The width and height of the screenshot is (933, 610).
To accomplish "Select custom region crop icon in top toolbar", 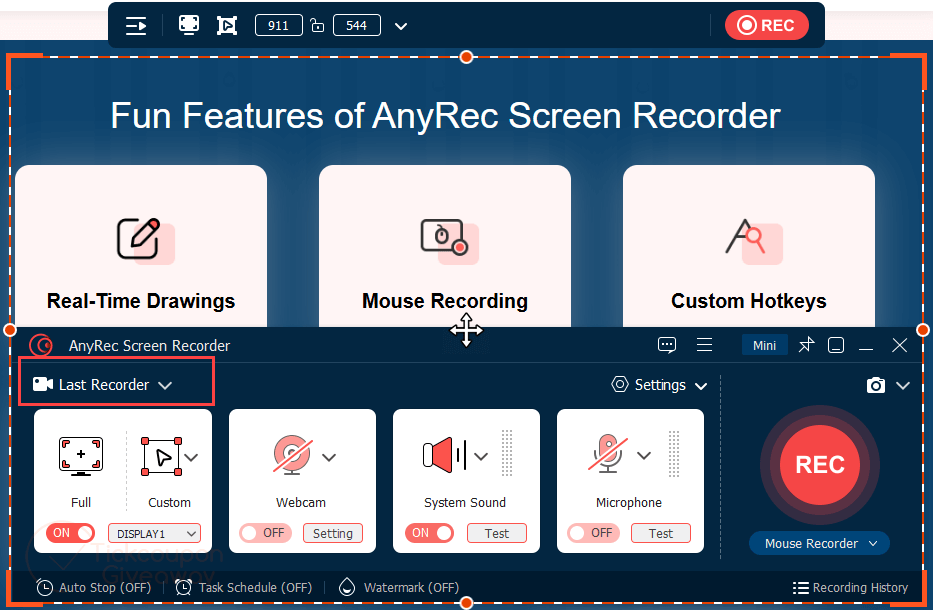I will click(227, 26).
